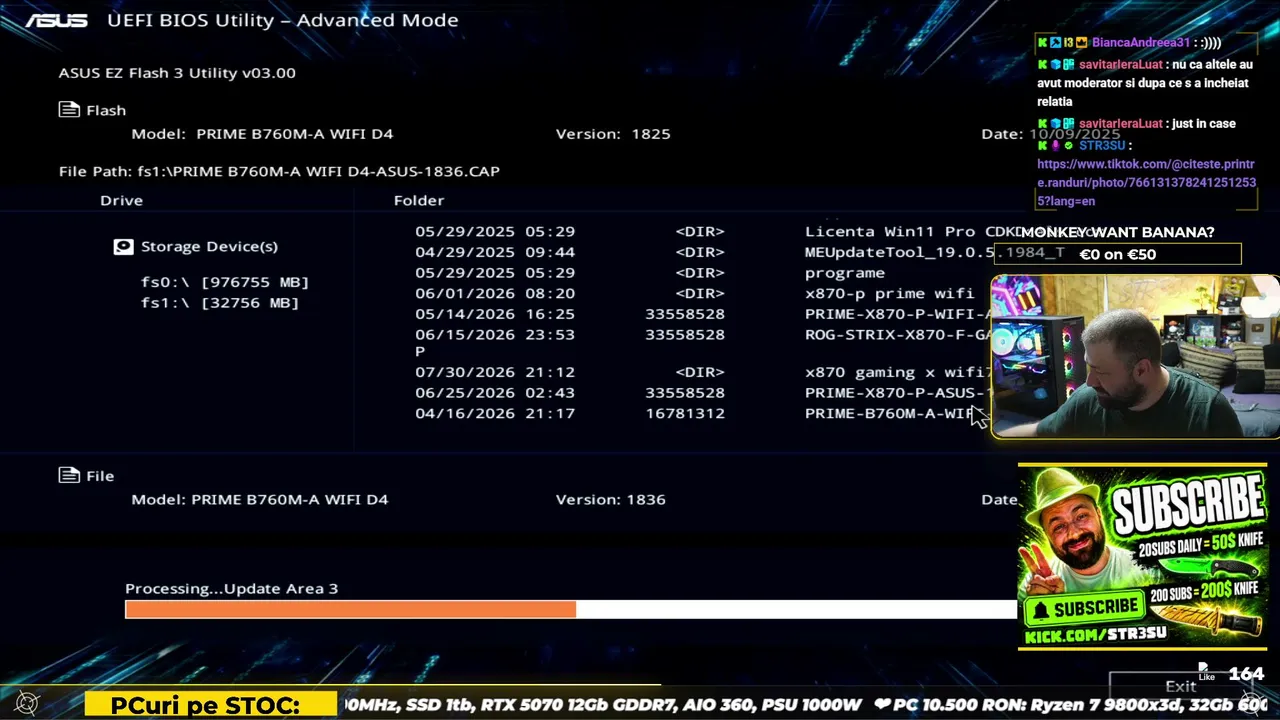Click the streamer webcam feed
Screen dimensions: 1280x720
click(1135, 356)
